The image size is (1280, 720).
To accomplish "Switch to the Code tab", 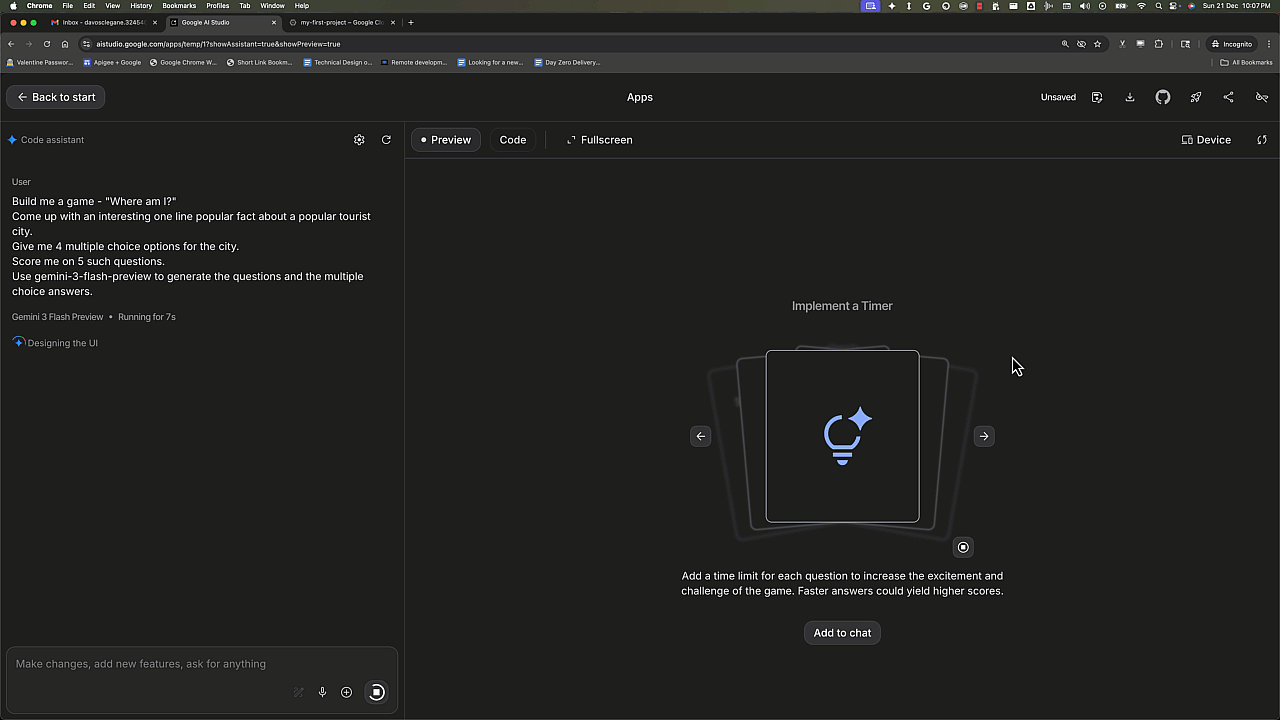I will point(513,140).
